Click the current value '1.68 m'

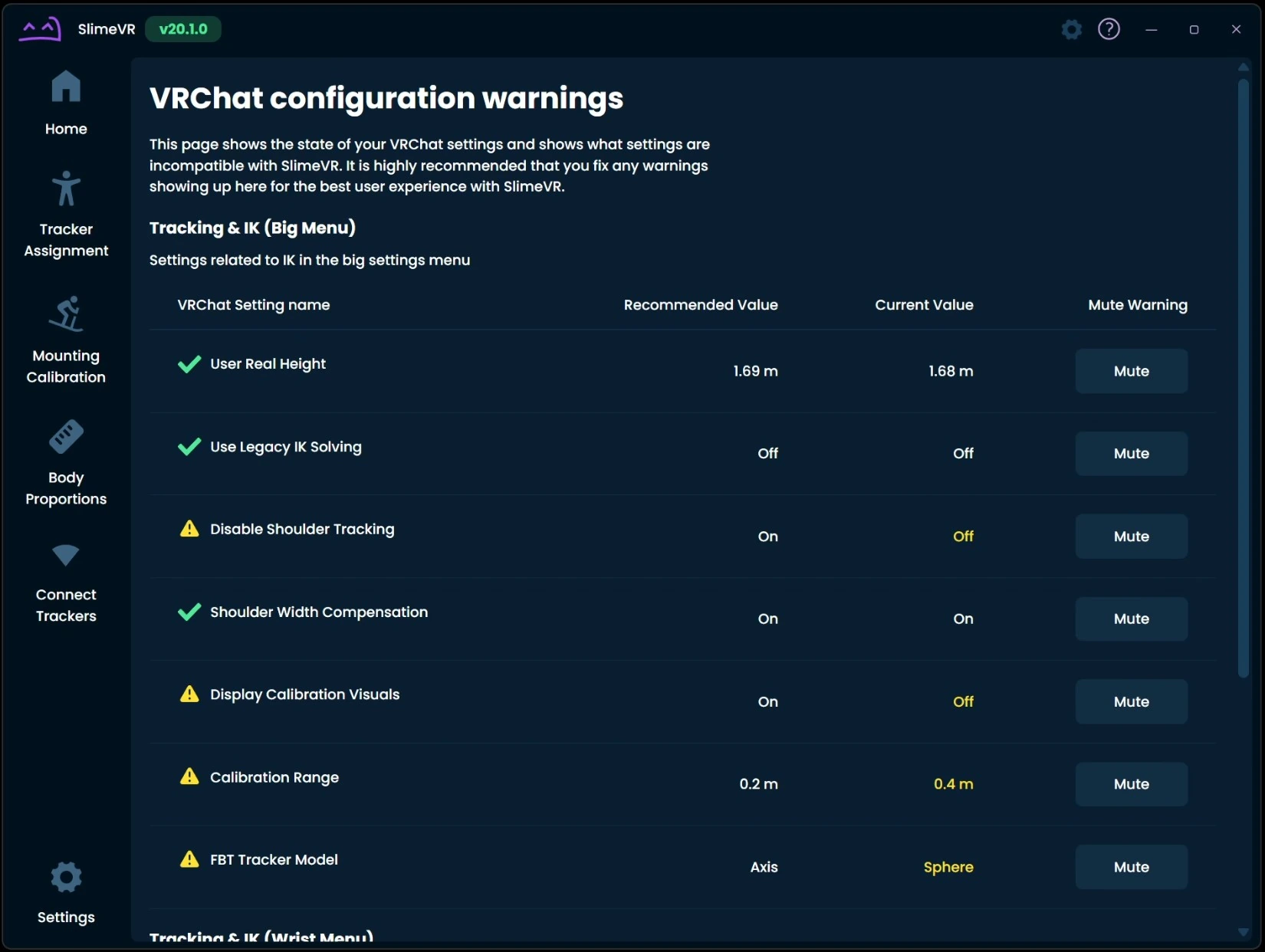pyautogui.click(x=951, y=371)
